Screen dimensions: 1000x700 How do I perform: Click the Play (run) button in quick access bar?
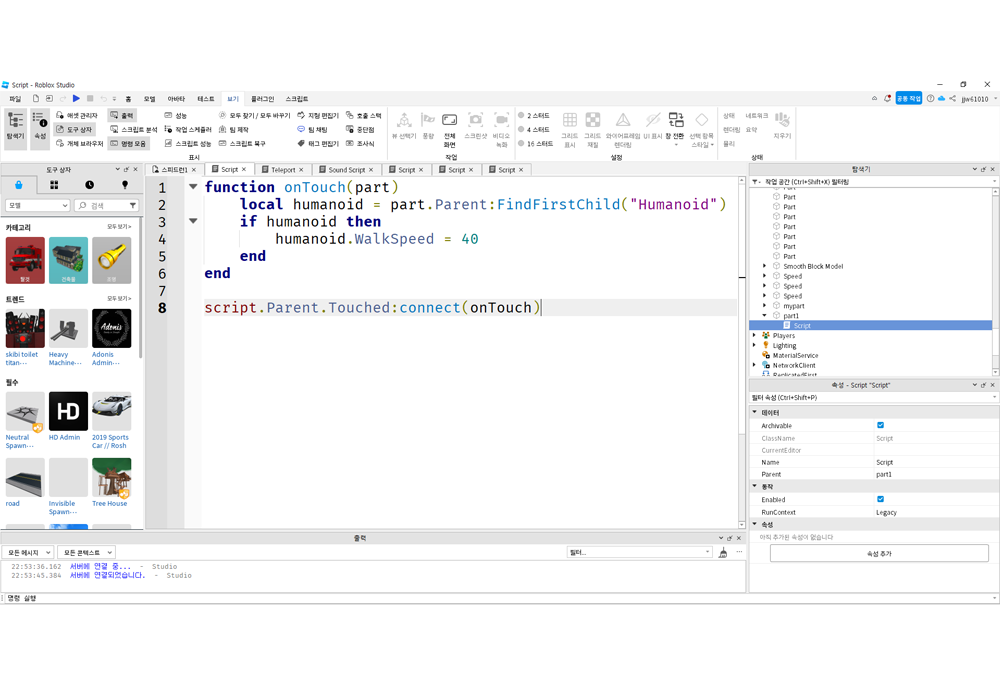point(76,98)
